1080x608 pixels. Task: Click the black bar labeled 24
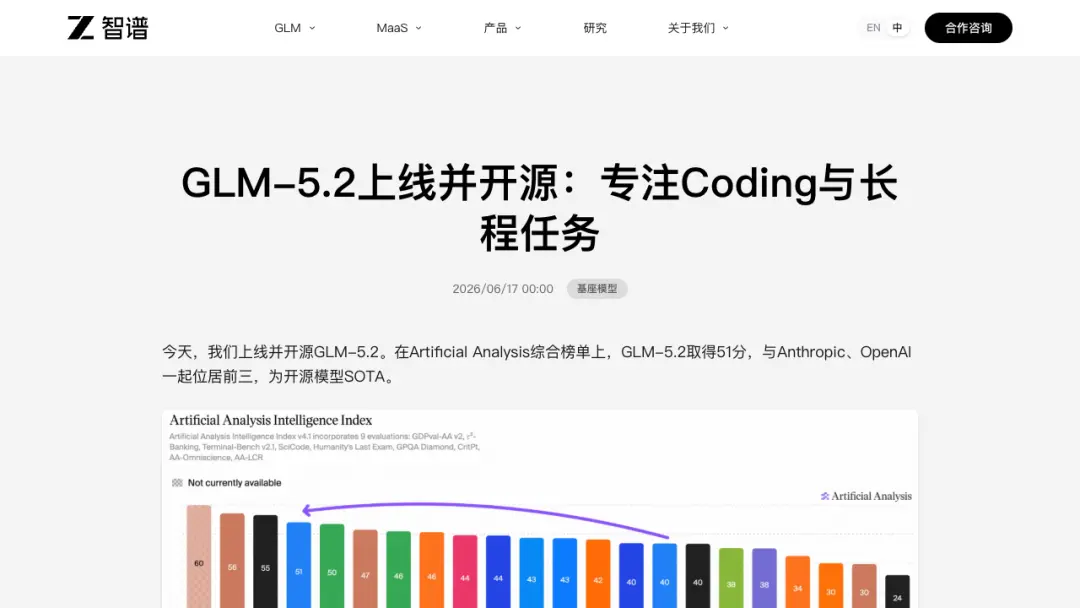tap(897, 591)
